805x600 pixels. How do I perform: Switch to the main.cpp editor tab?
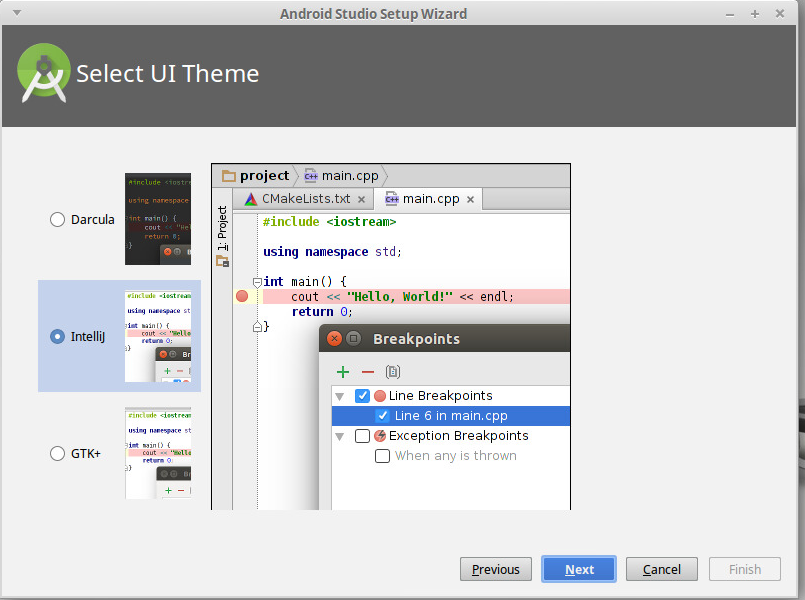429,199
